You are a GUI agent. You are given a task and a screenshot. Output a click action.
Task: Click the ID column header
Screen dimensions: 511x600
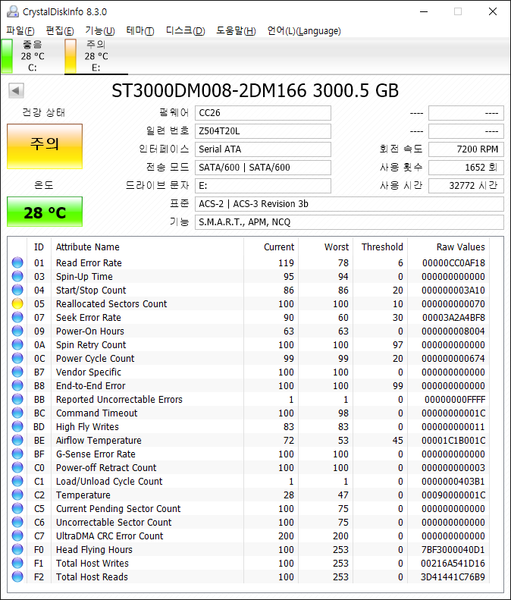pos(39,247)
